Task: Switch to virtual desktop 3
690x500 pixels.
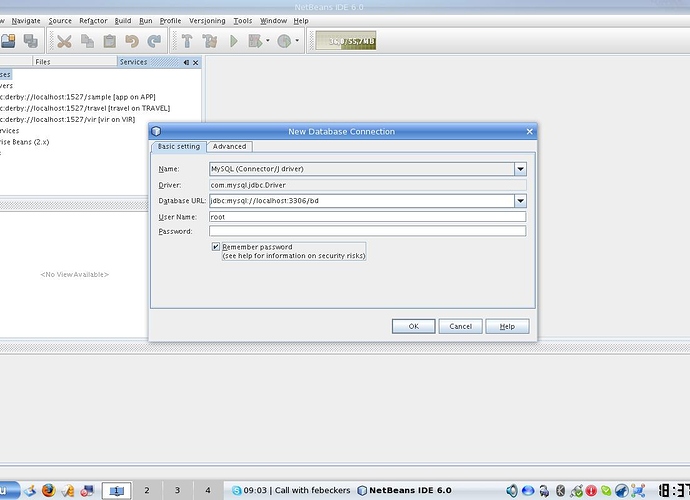Action: (x=177, y=490)
